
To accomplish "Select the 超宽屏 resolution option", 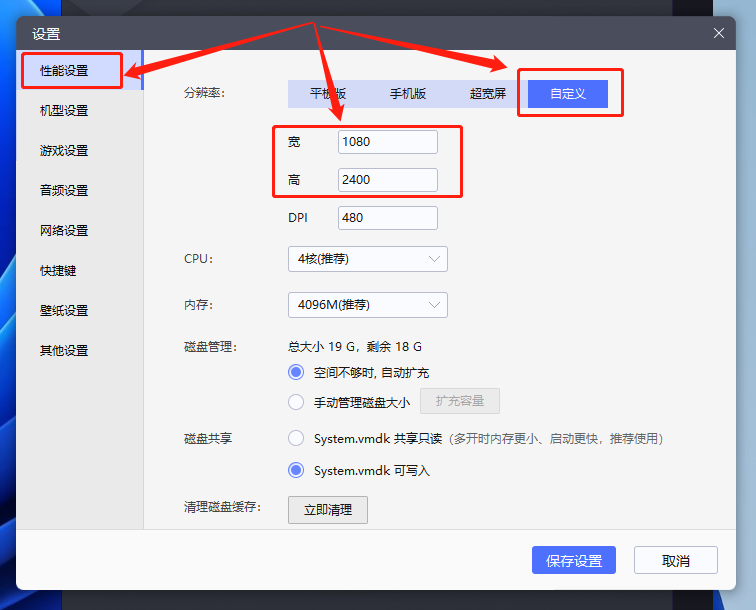I will pos(488,94).
